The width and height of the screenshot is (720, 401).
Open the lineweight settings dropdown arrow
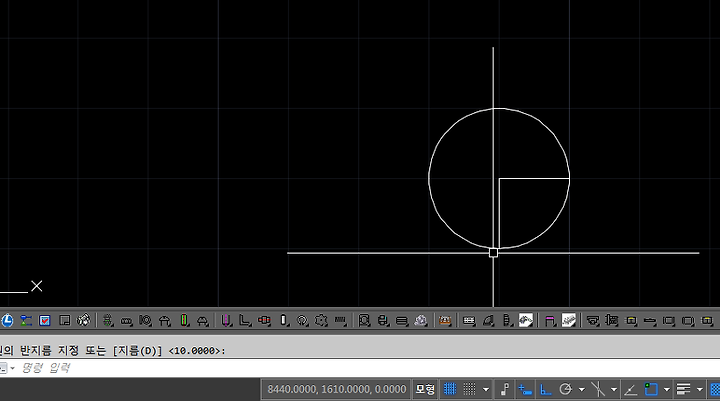700,390
